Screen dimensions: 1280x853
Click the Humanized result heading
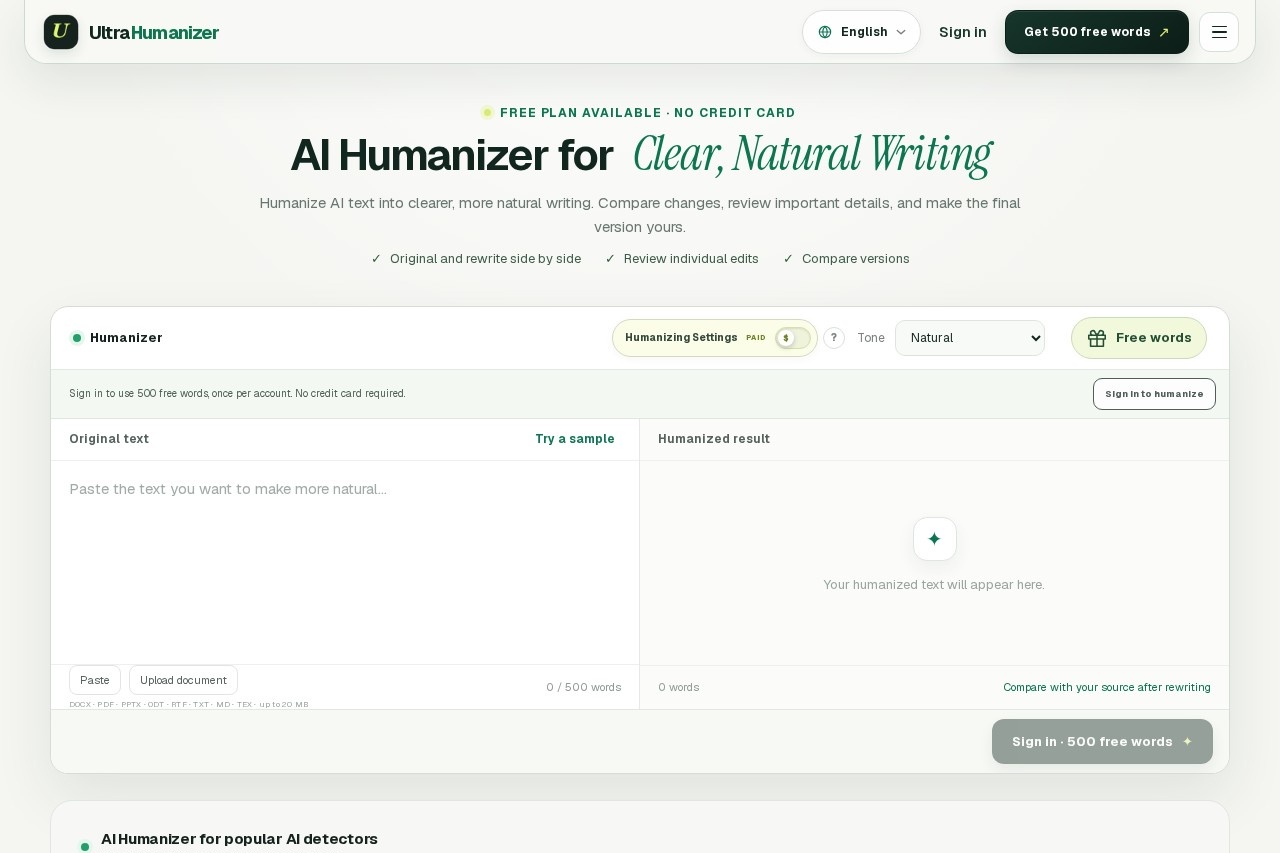[x=714, y=439]
